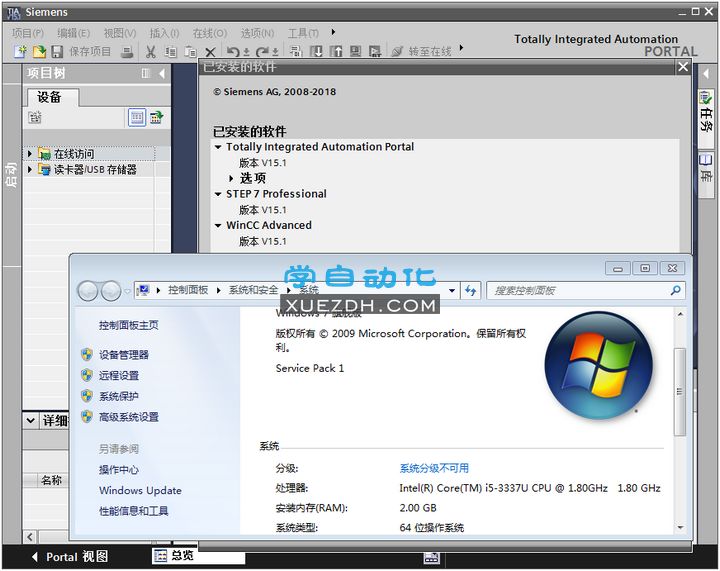Click the Start runtime on PC icon
This screenshot has width=720, height=571.
(375, 51)
